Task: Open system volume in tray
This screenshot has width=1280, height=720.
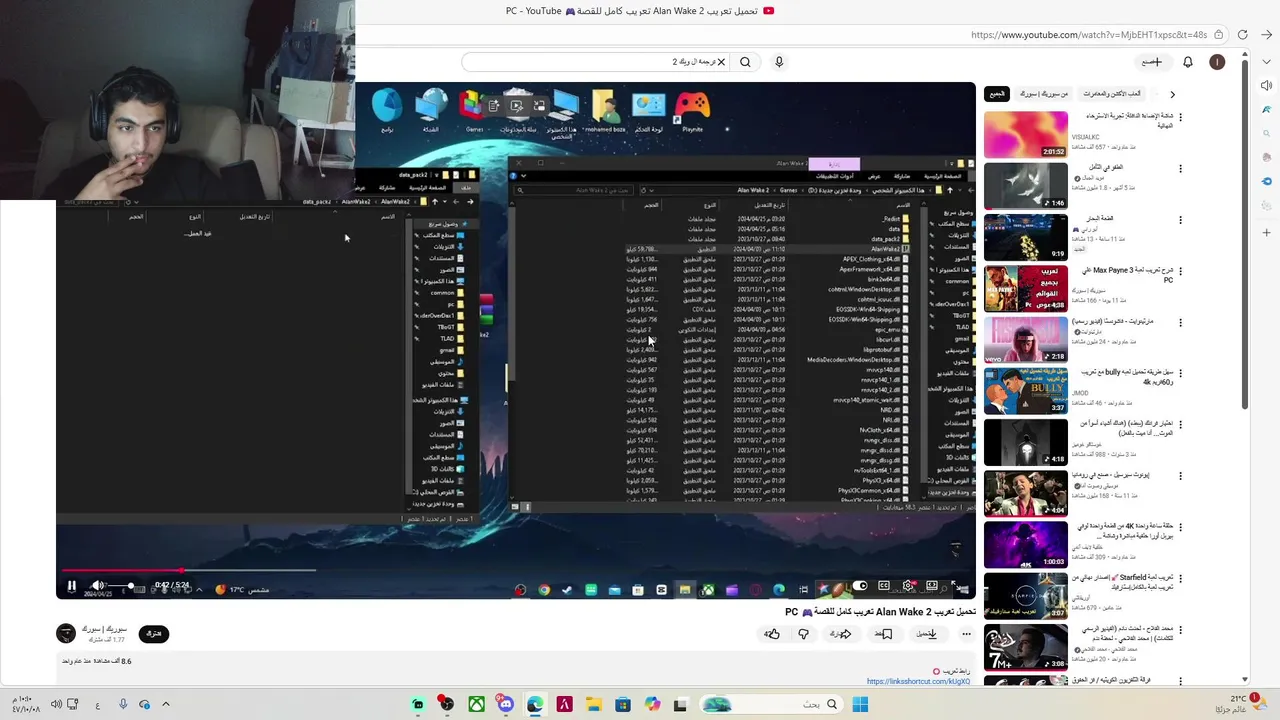Action: (x=56, y=704)
